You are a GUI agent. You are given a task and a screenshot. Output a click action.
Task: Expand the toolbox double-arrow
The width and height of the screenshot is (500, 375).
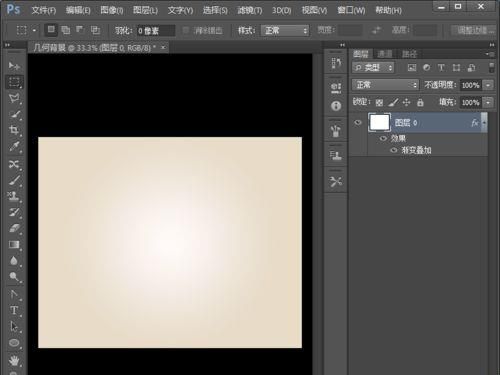pos(8,45)
